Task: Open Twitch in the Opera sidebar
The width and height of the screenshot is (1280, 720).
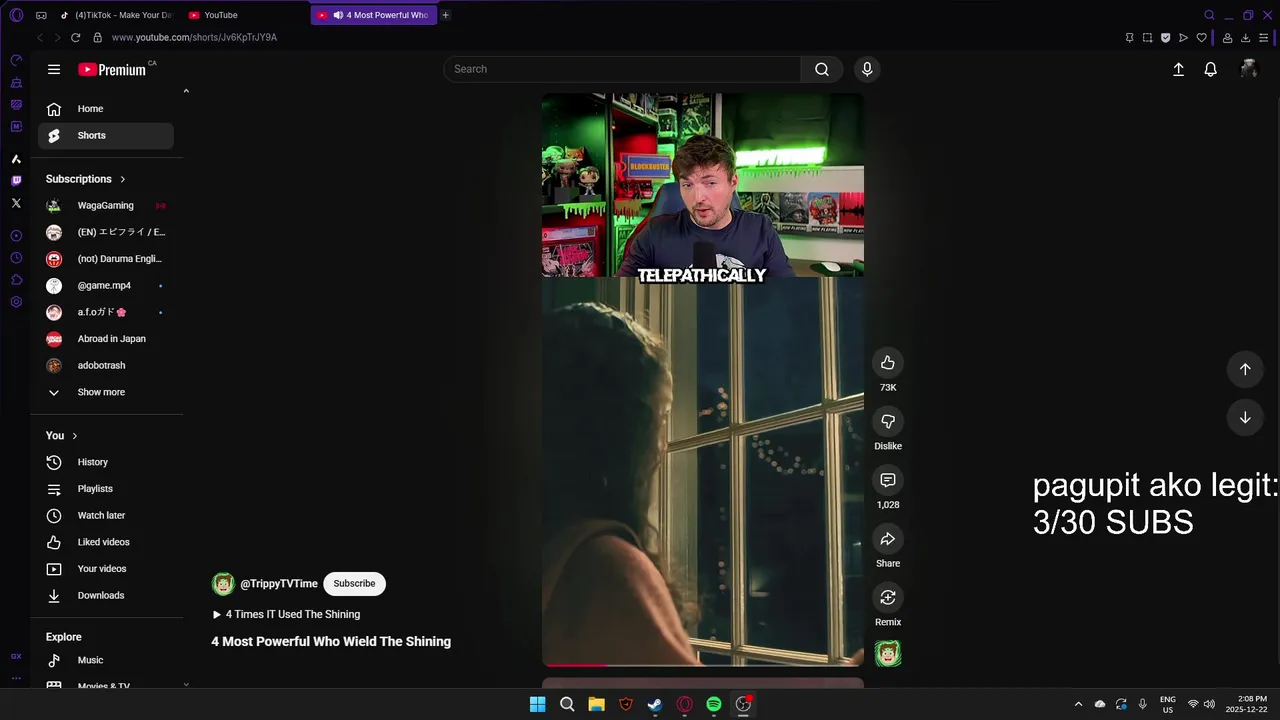Action: coord(16,181)
